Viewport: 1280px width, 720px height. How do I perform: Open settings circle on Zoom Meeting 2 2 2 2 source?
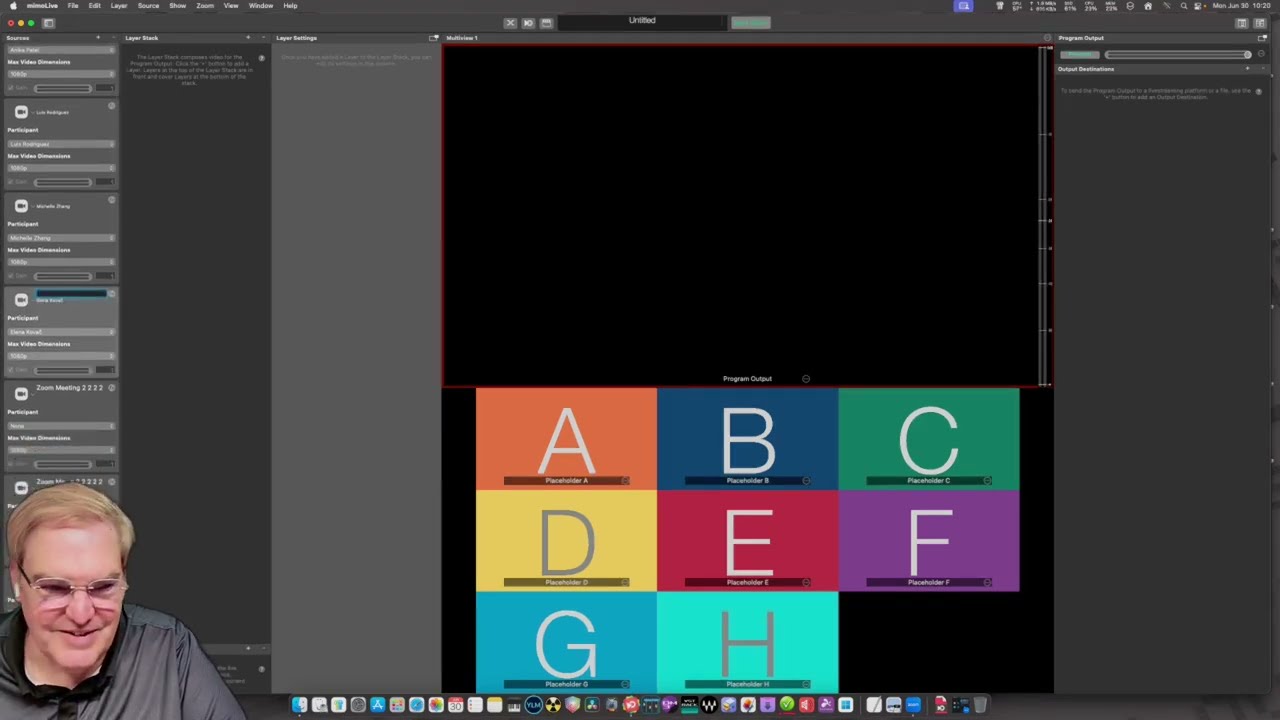(111, 388)
